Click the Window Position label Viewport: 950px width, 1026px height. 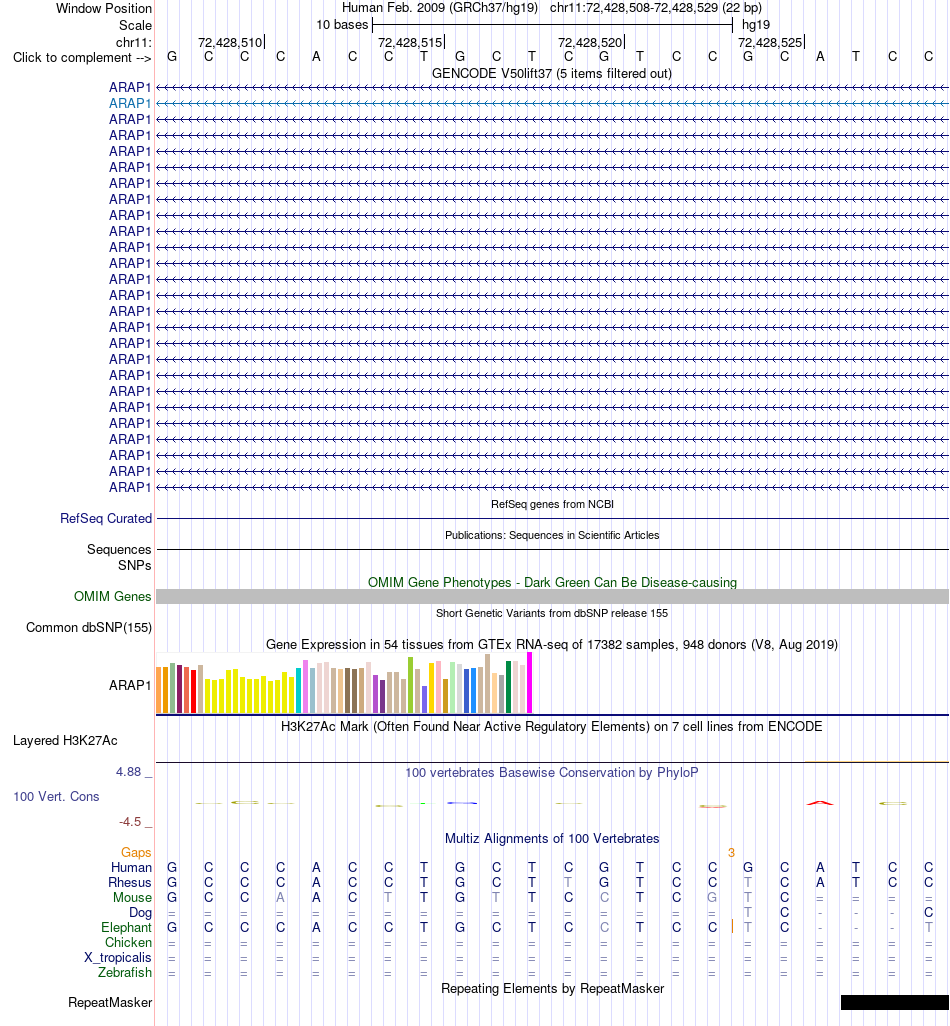tap(104, 9)
